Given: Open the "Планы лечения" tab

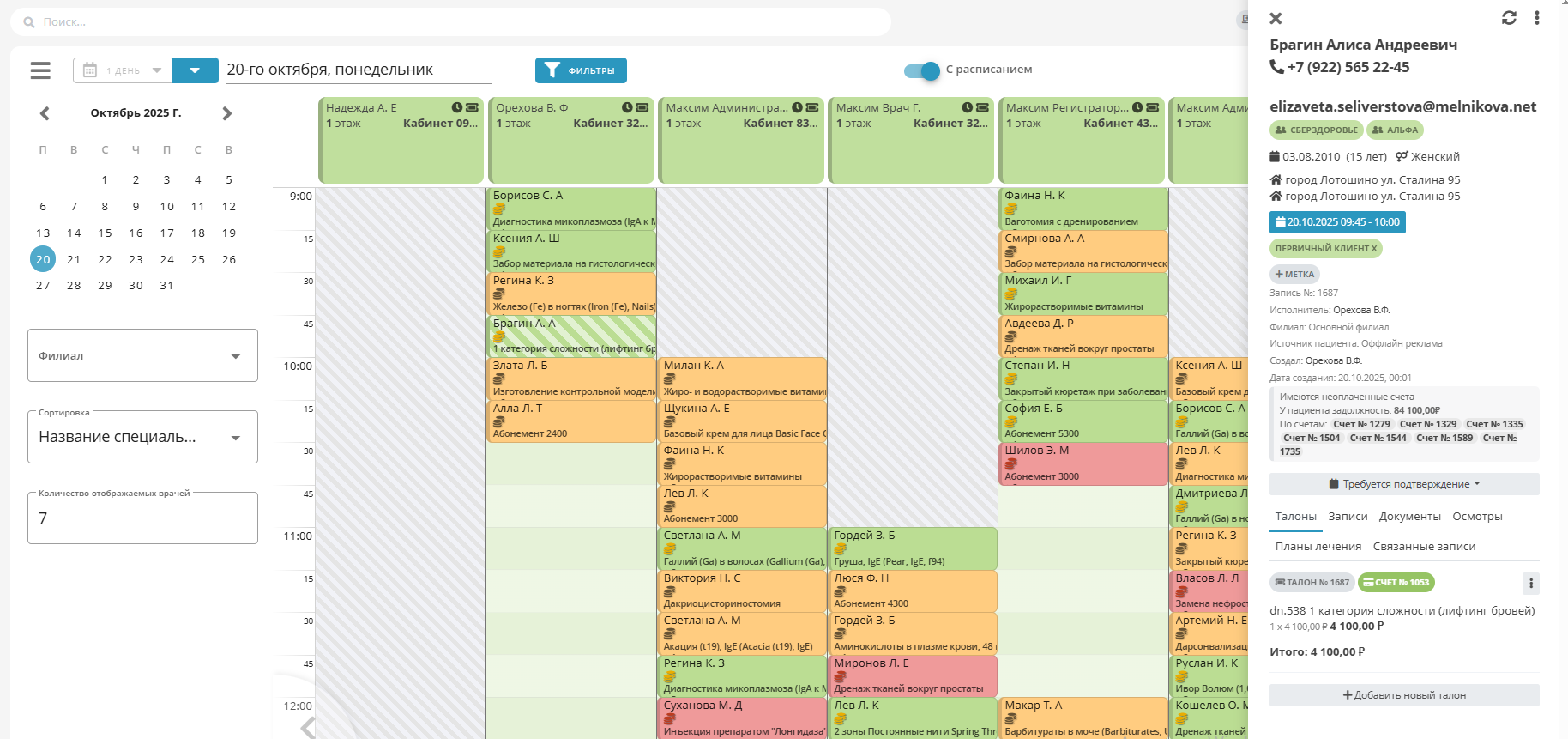Looking at the screenshot, I should pos(1318,547).
